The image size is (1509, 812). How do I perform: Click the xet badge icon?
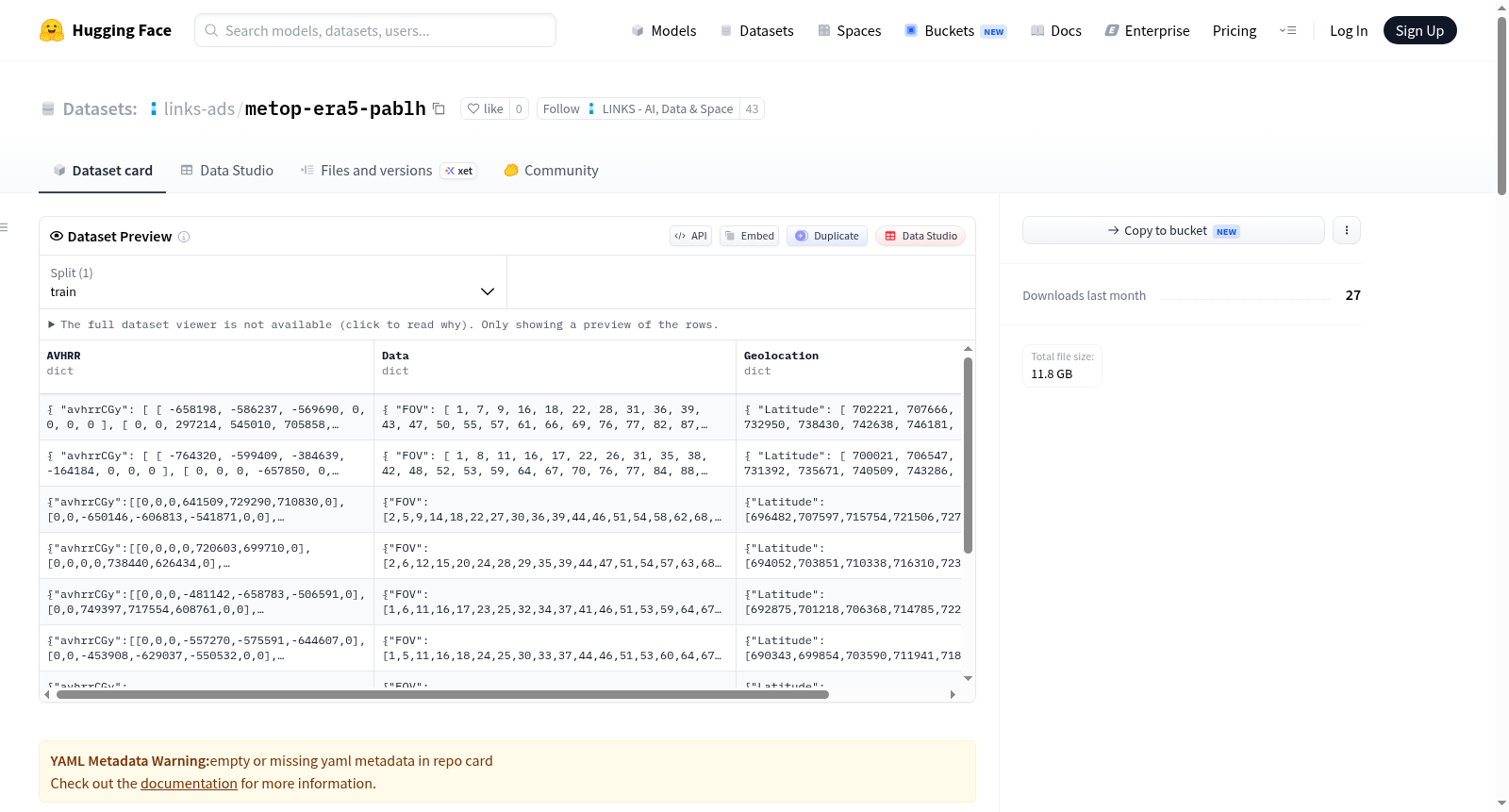click(459, 171)
